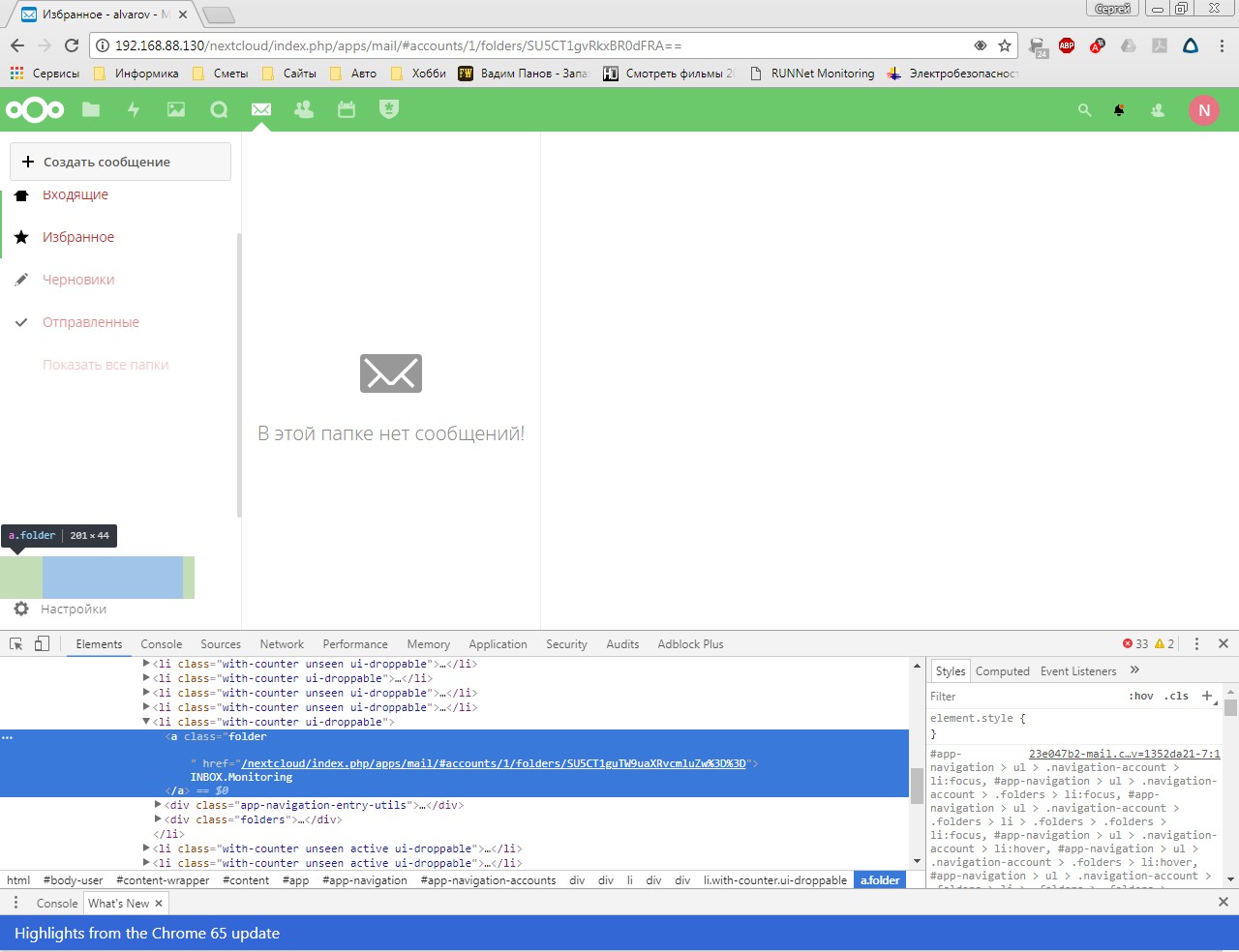Open the Activity lightning icon

coord(134,109)
